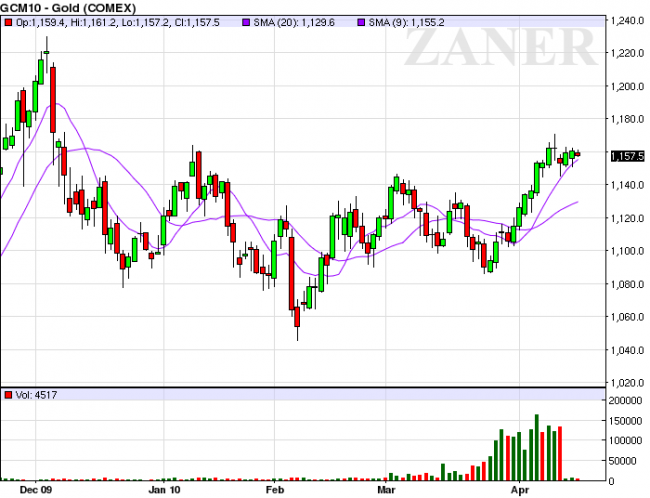650x498 pixels.
Task: Click the 1,140.0 price axis label
Action: point(627,185)
